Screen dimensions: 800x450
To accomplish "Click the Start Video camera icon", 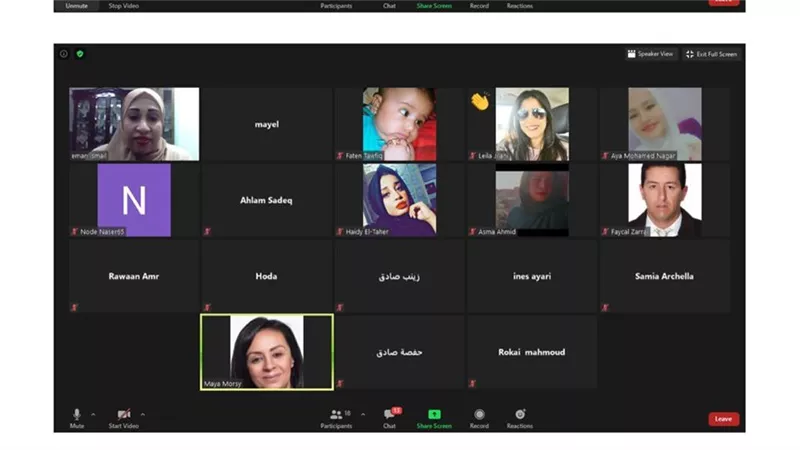I will (x=123, y=414).
